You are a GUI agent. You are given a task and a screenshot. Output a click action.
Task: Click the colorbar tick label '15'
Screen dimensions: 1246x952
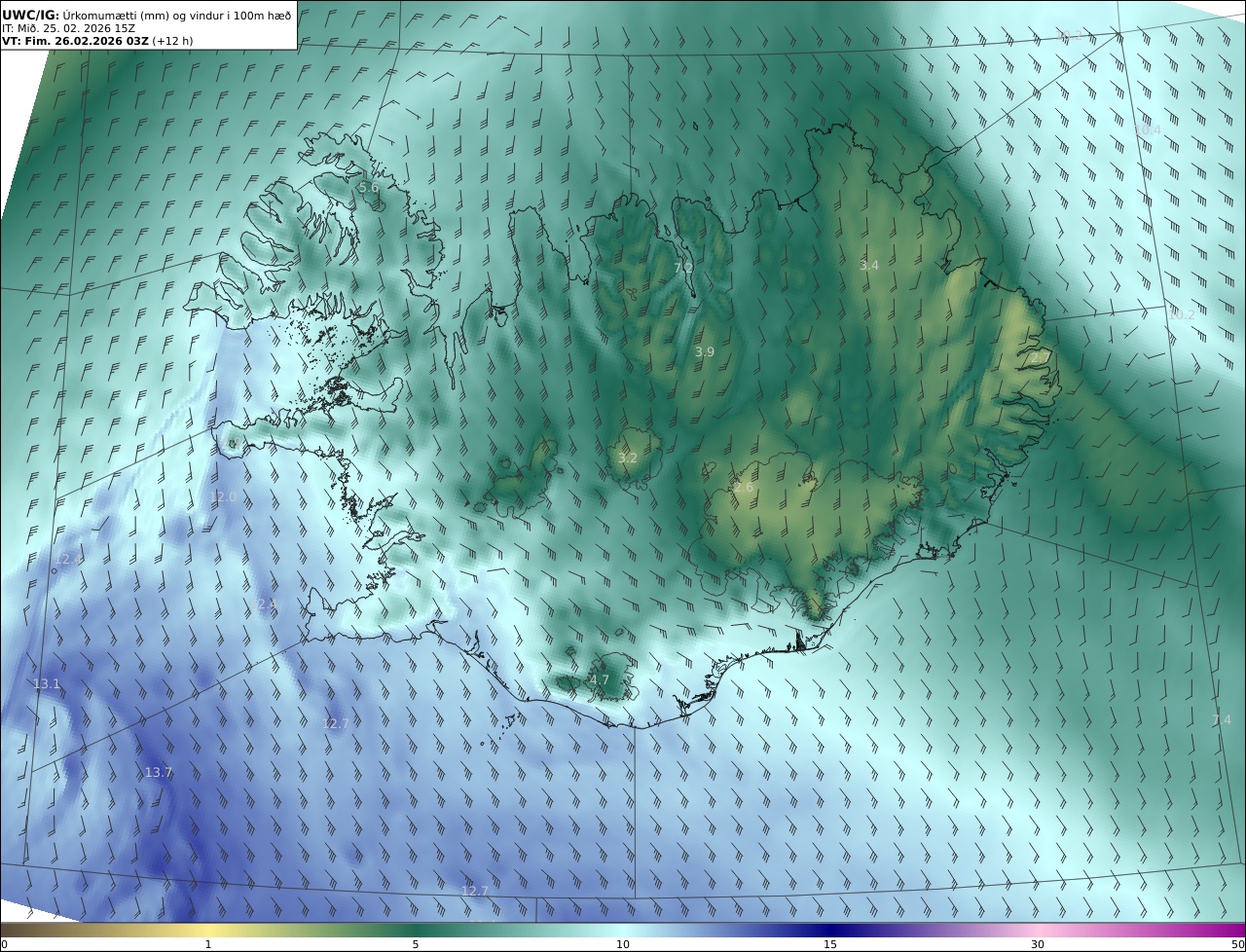[x=830, y=944]
